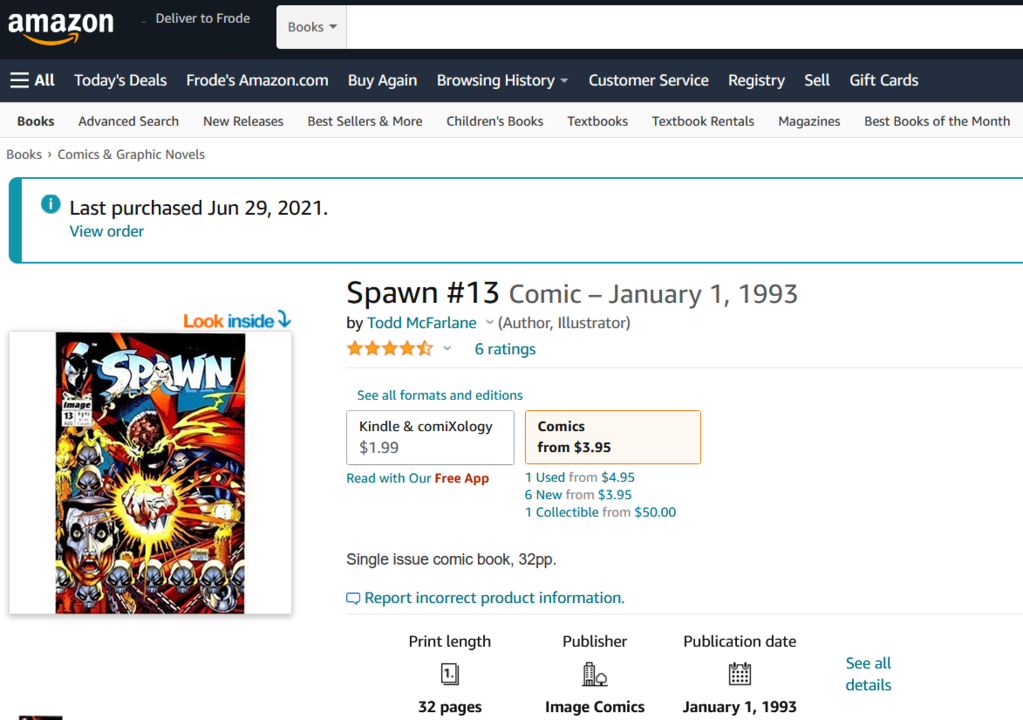Open Today's Deals menu item

[x=120, y=80]
